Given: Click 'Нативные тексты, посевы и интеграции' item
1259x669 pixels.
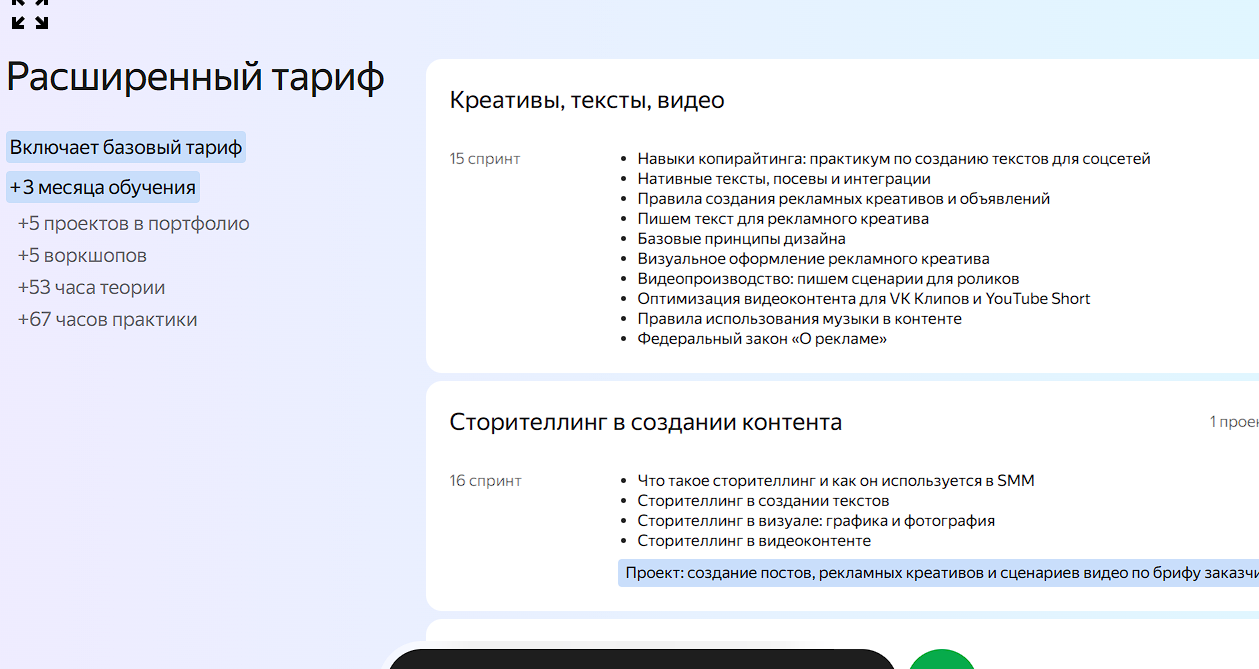Looking at the screenshot, I should [x=784, y=178].
